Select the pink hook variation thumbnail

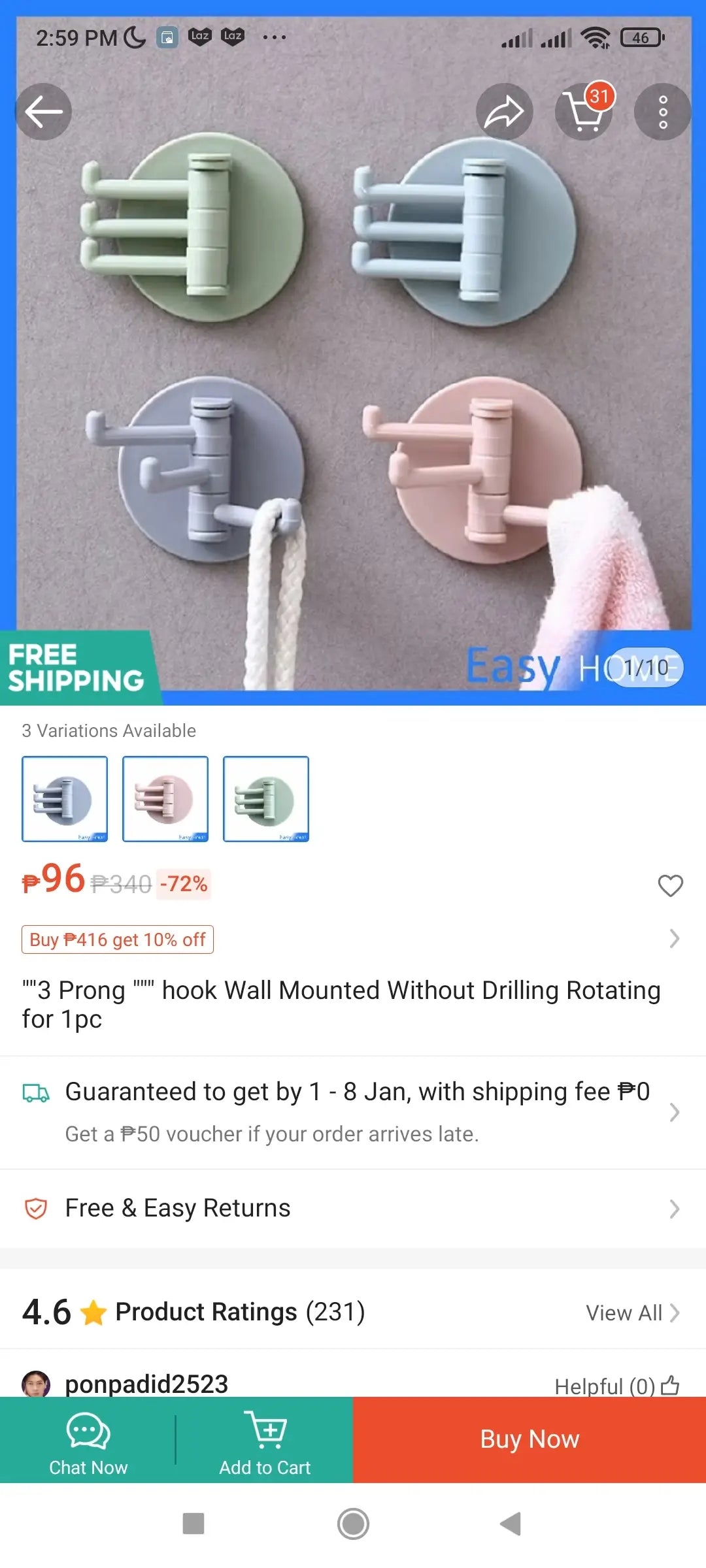[165, 799]
